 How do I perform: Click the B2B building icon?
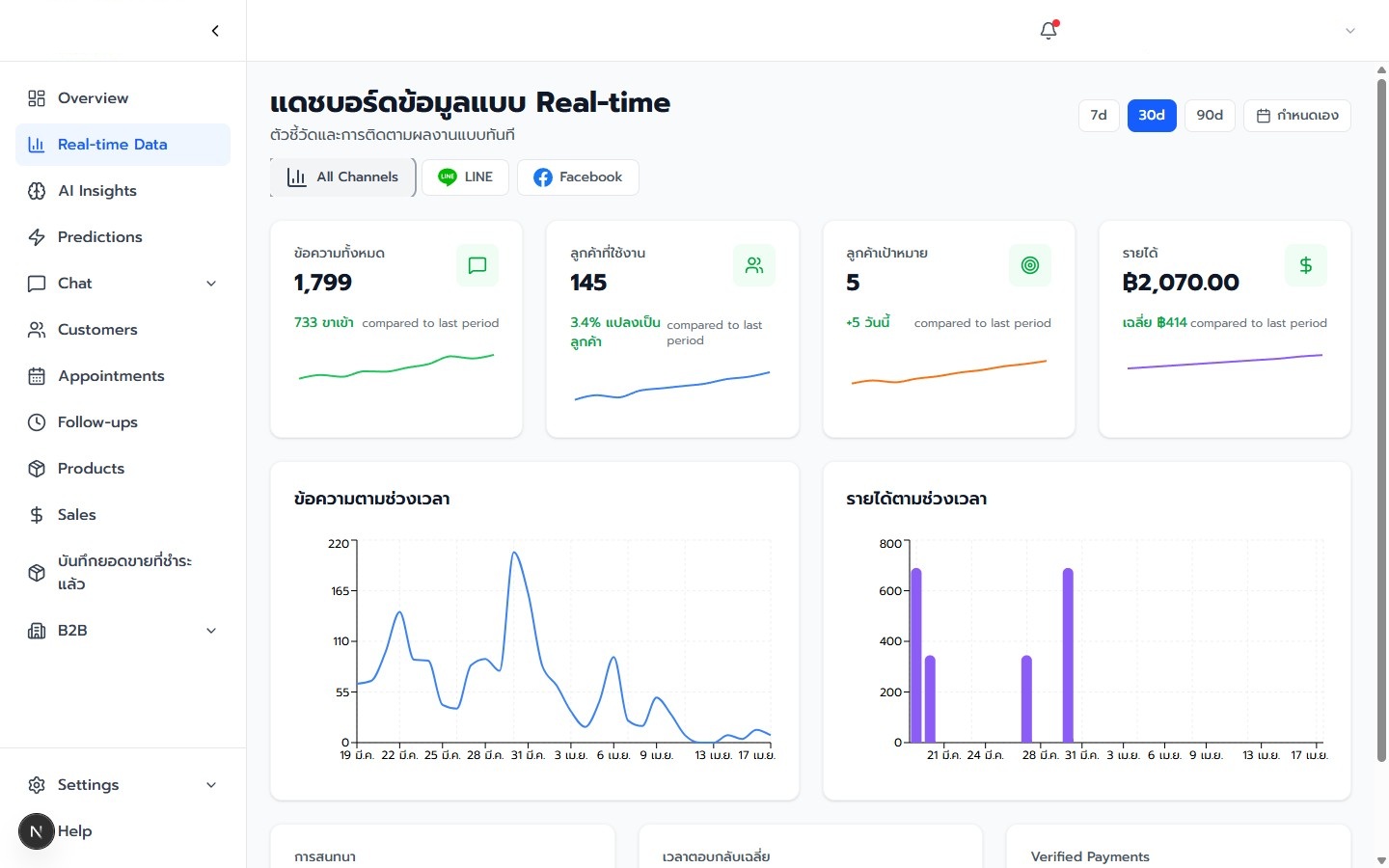tap(37, 631)
